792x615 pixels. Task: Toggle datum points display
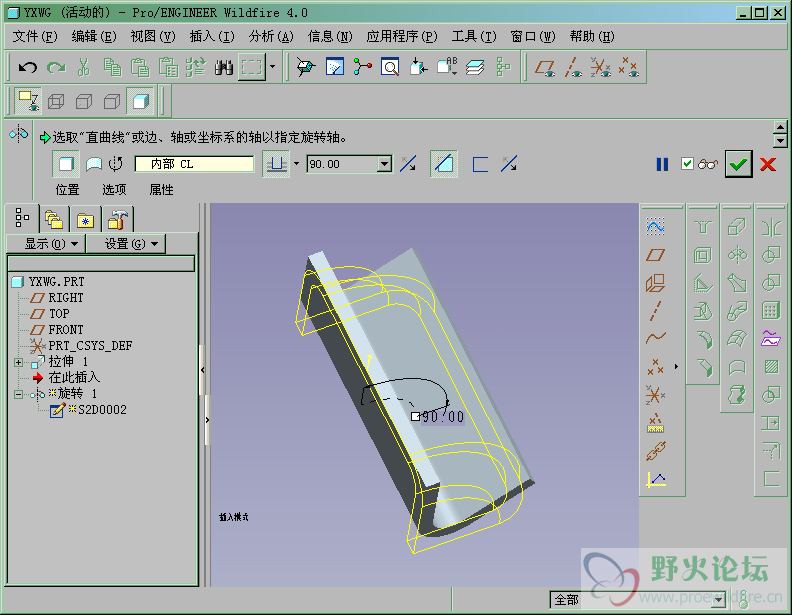pyautogui.click(x=629, y=67)
